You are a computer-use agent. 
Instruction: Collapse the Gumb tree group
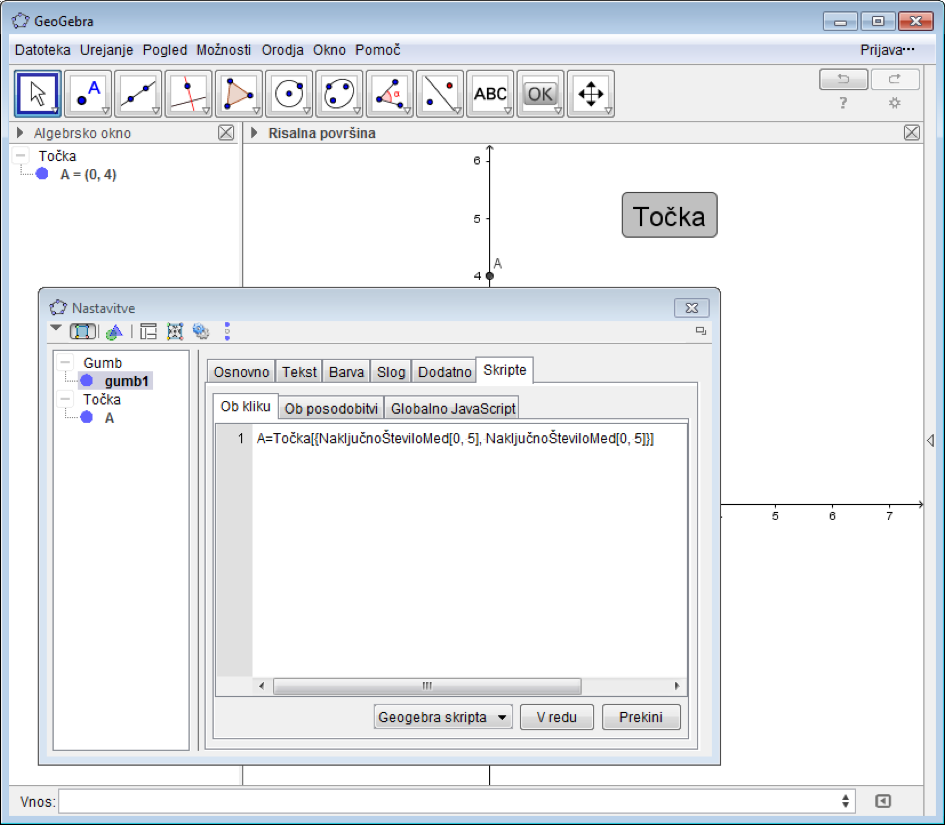click(65, 363)
